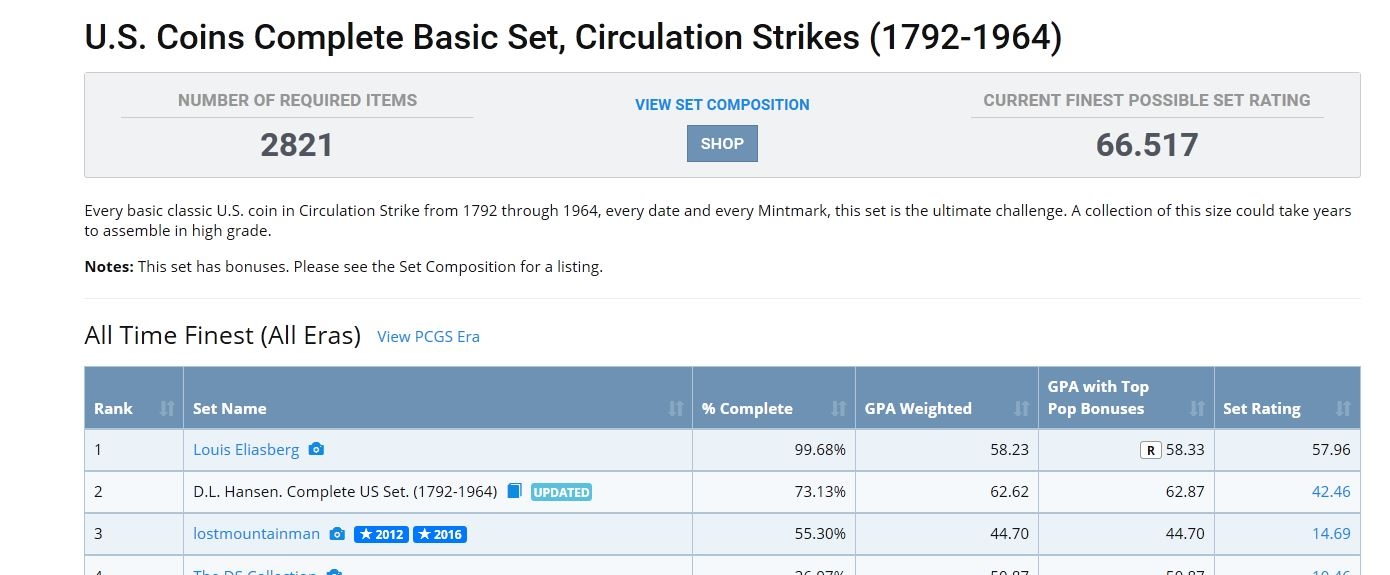Open View Set Composition link
Image resolution: width=1390 pixels, height=575 pixels.
(x=722, y=104)
